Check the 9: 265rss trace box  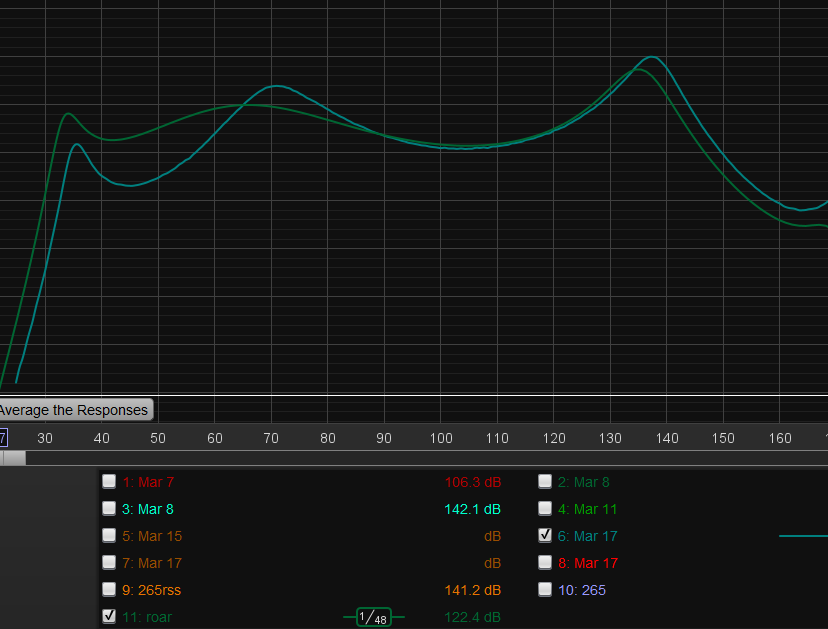(109, 589)
